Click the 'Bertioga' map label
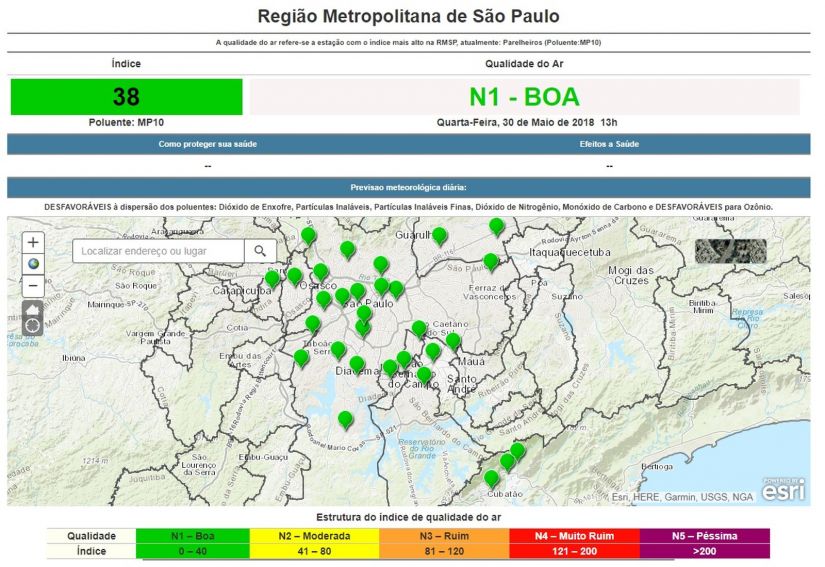Screen dimensions: 825x567 pyautogui.click(x=657, y=467)
